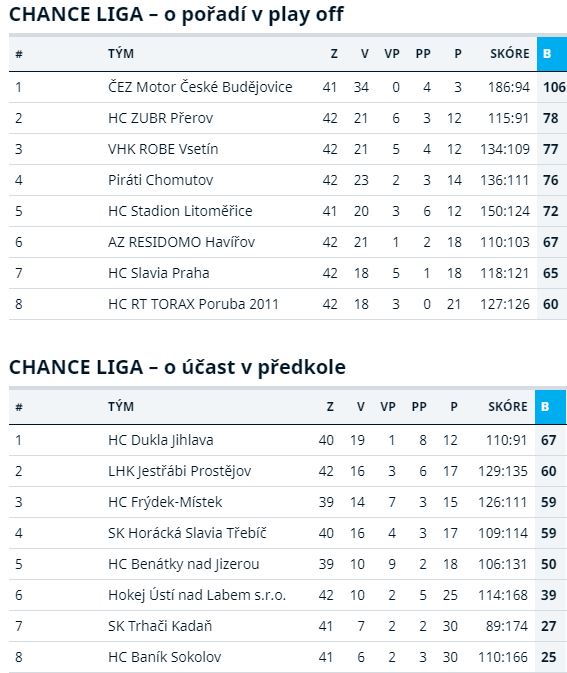Click the blue B header in play off table
Viewport: 567px width, 673px height.
click(552, 54)
